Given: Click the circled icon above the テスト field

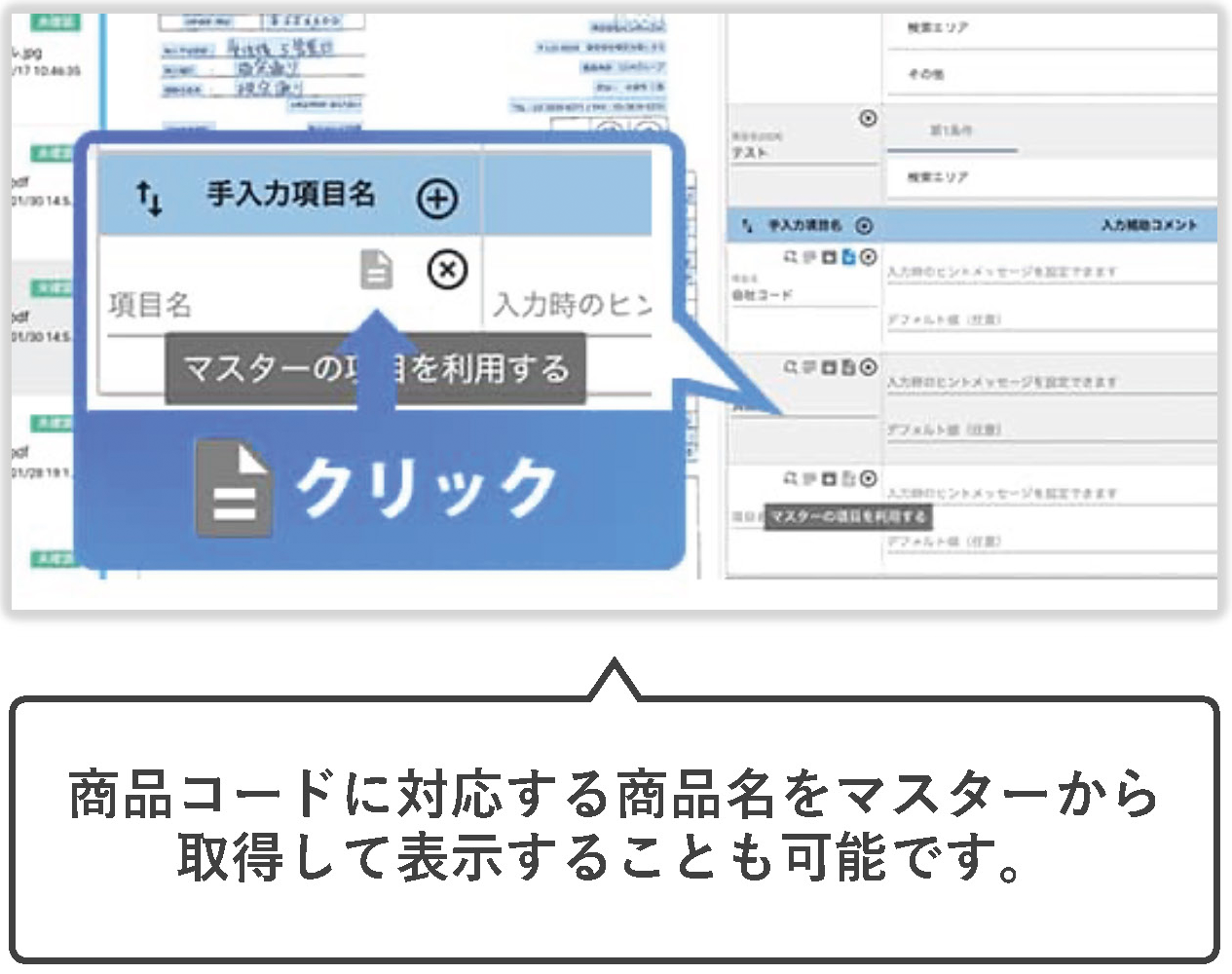Looking at the screenshot, I should tap(868, 119).
